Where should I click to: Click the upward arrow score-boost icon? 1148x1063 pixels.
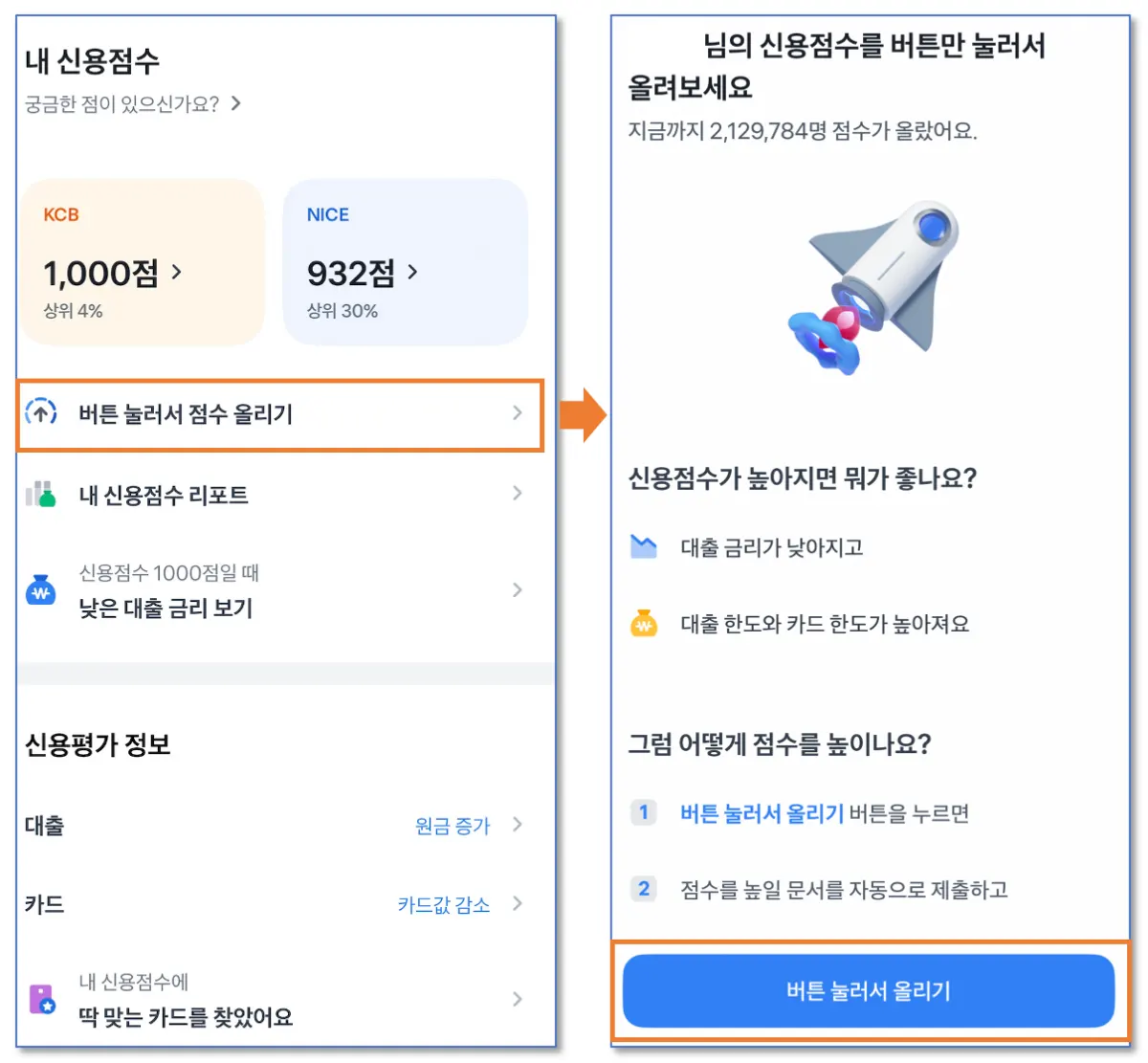coord(41,412)
